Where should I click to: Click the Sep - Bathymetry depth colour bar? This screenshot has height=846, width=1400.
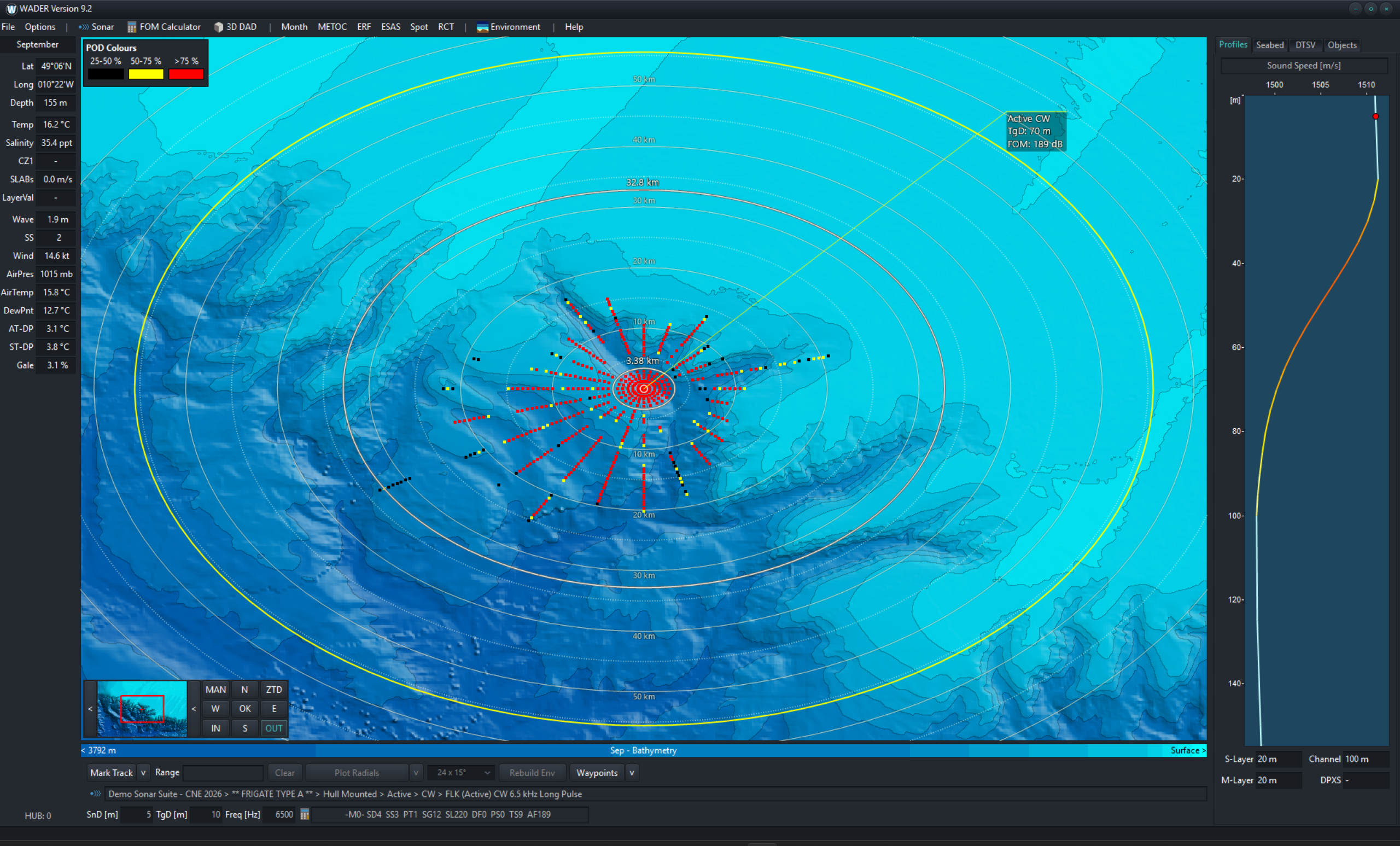[x=643, y=750]
